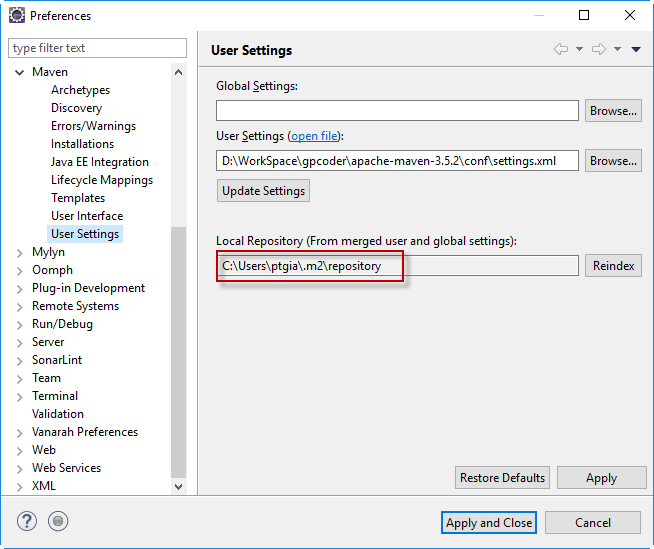Click the forward navigation arrow icon
The image size is (654, 549).
(599, 49)
